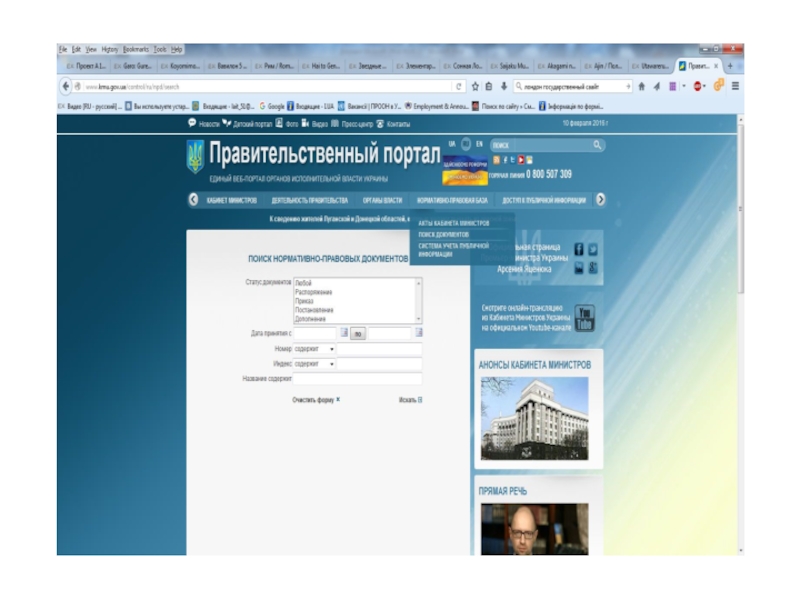The height and width of the screenshot is (600, 800).
Task: Go to browser Home icon
Action: point(642,86)
